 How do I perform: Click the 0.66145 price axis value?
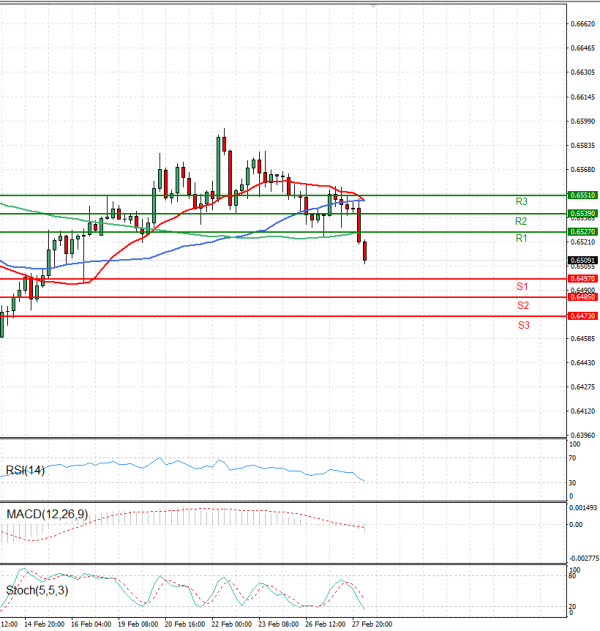pos(583,97)
